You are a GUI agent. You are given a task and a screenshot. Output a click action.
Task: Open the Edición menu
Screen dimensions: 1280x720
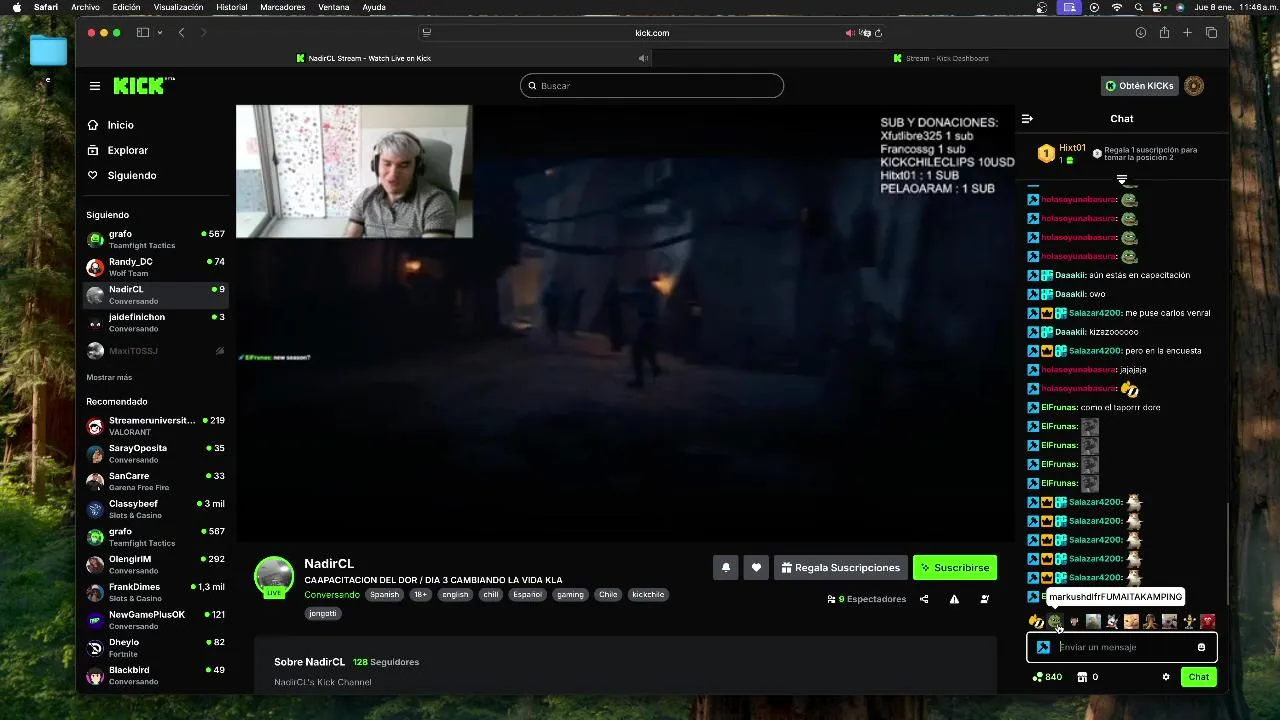pyautogui.click(x=126, y=7)
